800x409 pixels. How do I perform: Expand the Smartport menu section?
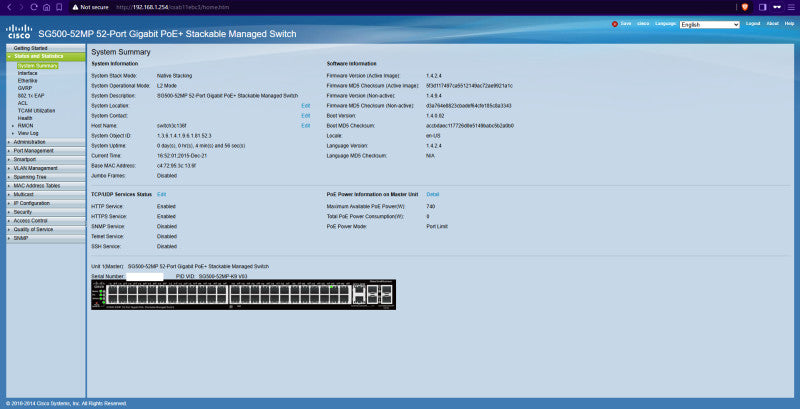(x=45, y=160)
